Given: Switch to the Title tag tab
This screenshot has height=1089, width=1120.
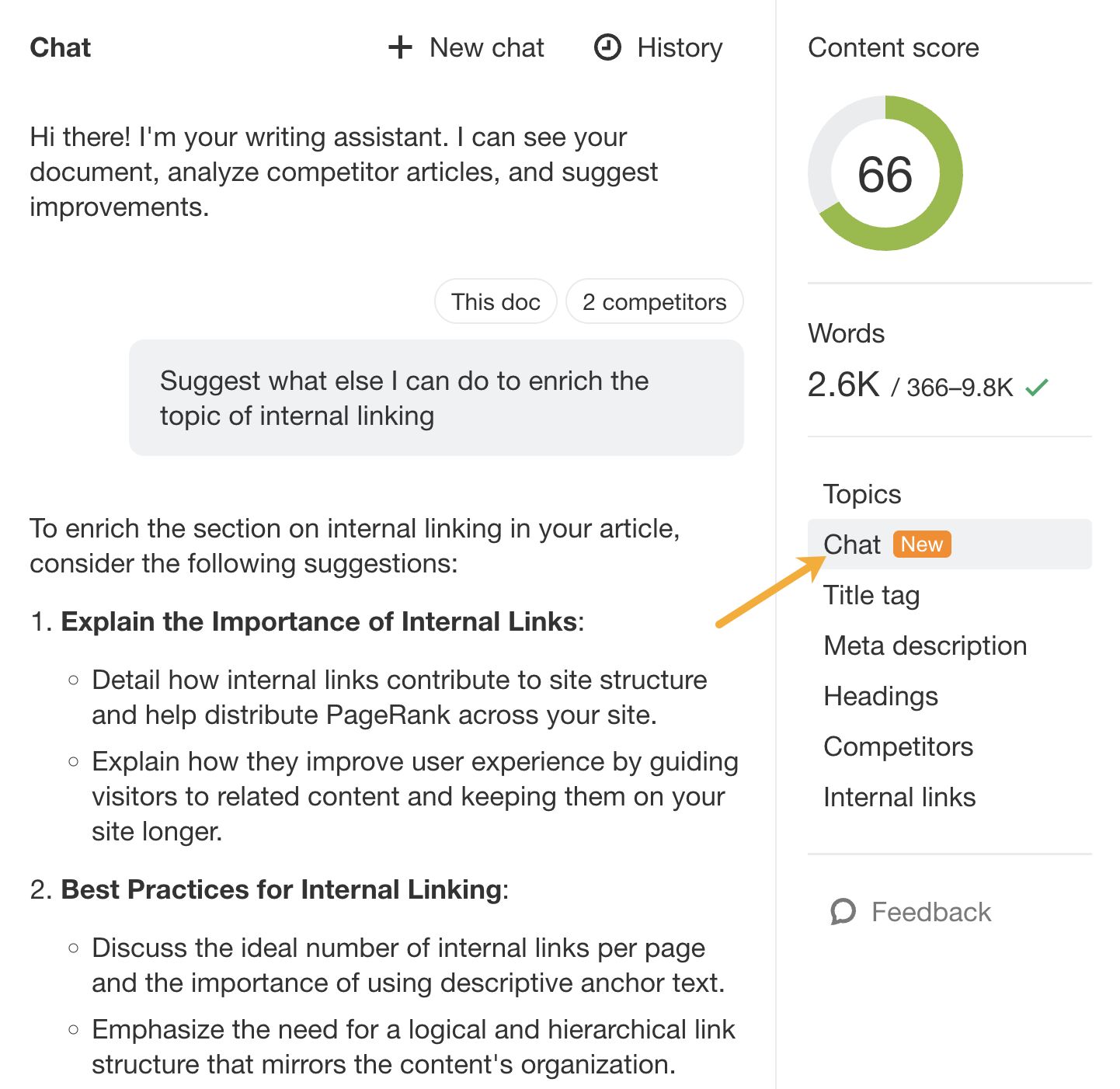Looking at the screenshot, I should (871, 595).
